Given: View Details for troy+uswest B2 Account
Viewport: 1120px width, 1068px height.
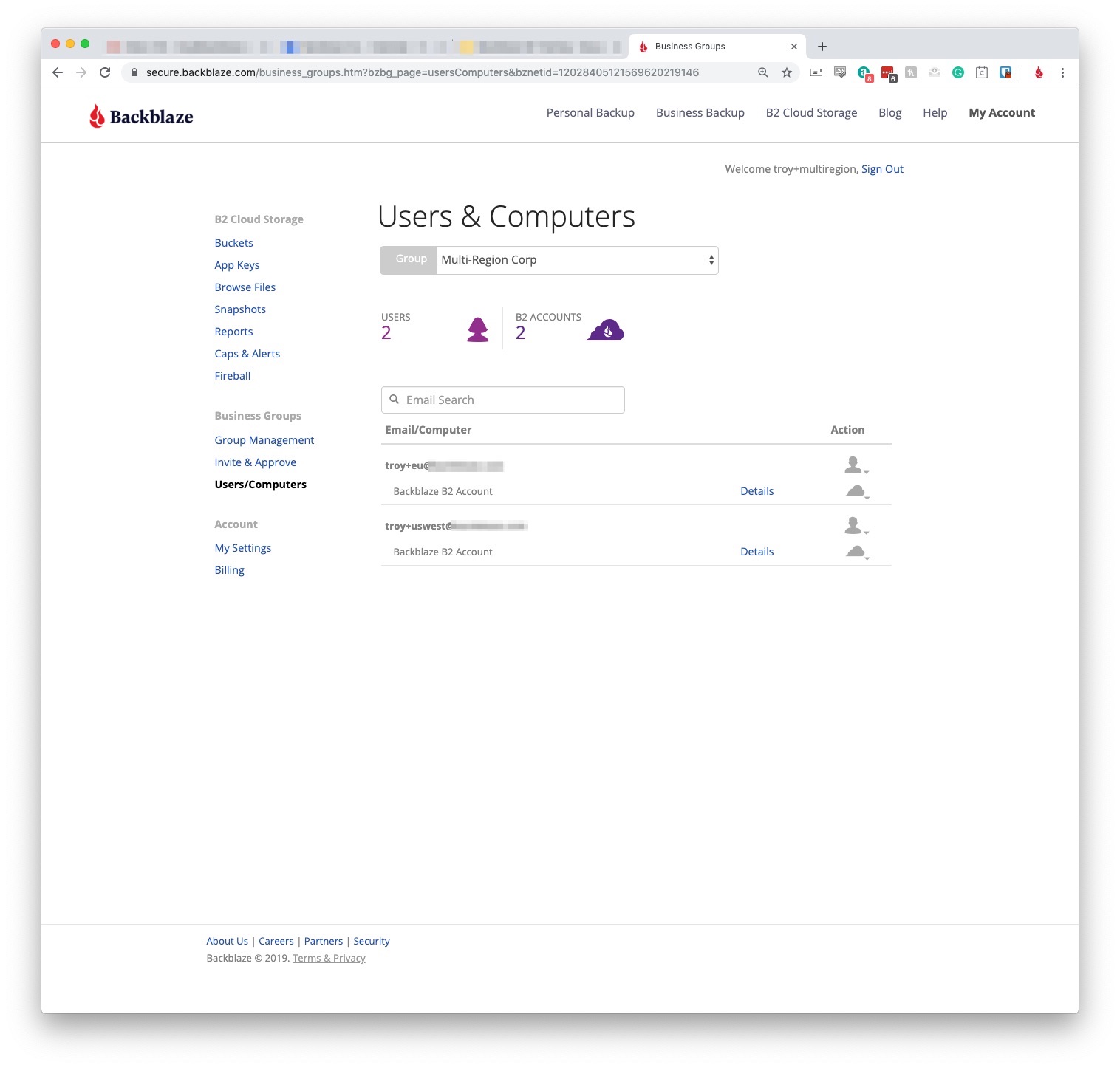Looking at the screenshot, I should click(757, 552).
